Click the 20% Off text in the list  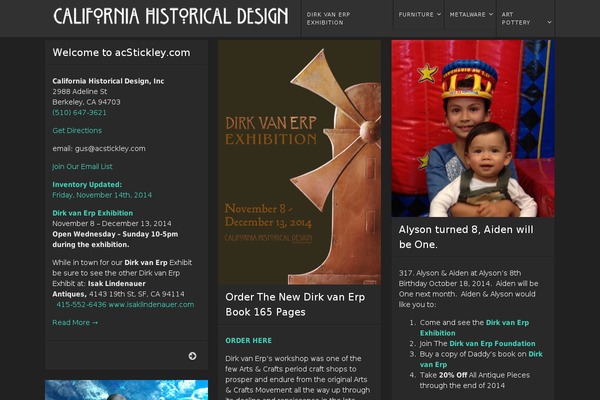pos(453,375)
